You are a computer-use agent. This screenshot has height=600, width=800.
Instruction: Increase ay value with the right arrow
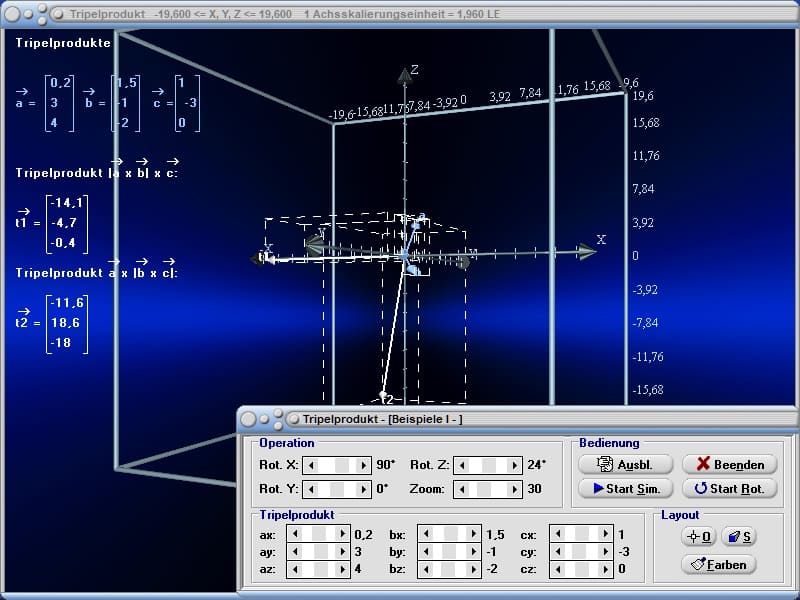pos(342,551)
